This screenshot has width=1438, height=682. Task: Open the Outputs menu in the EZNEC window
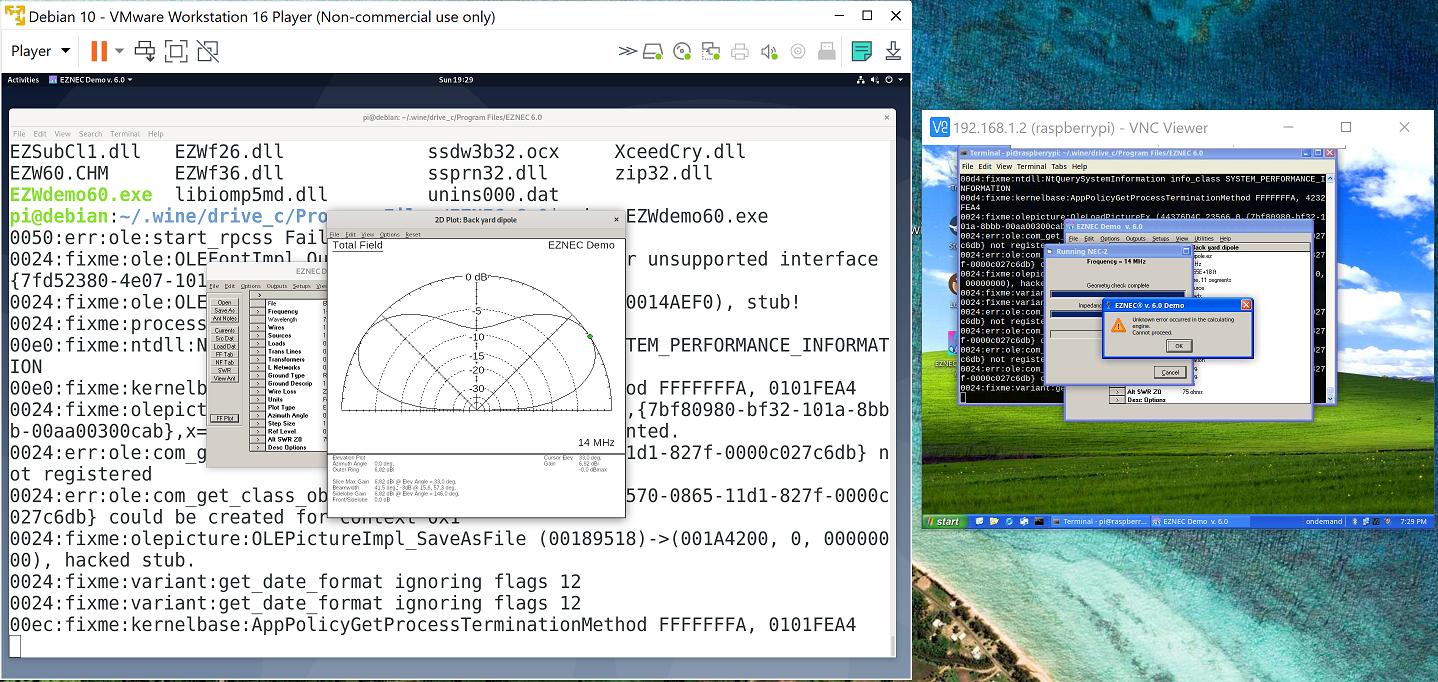277,286
